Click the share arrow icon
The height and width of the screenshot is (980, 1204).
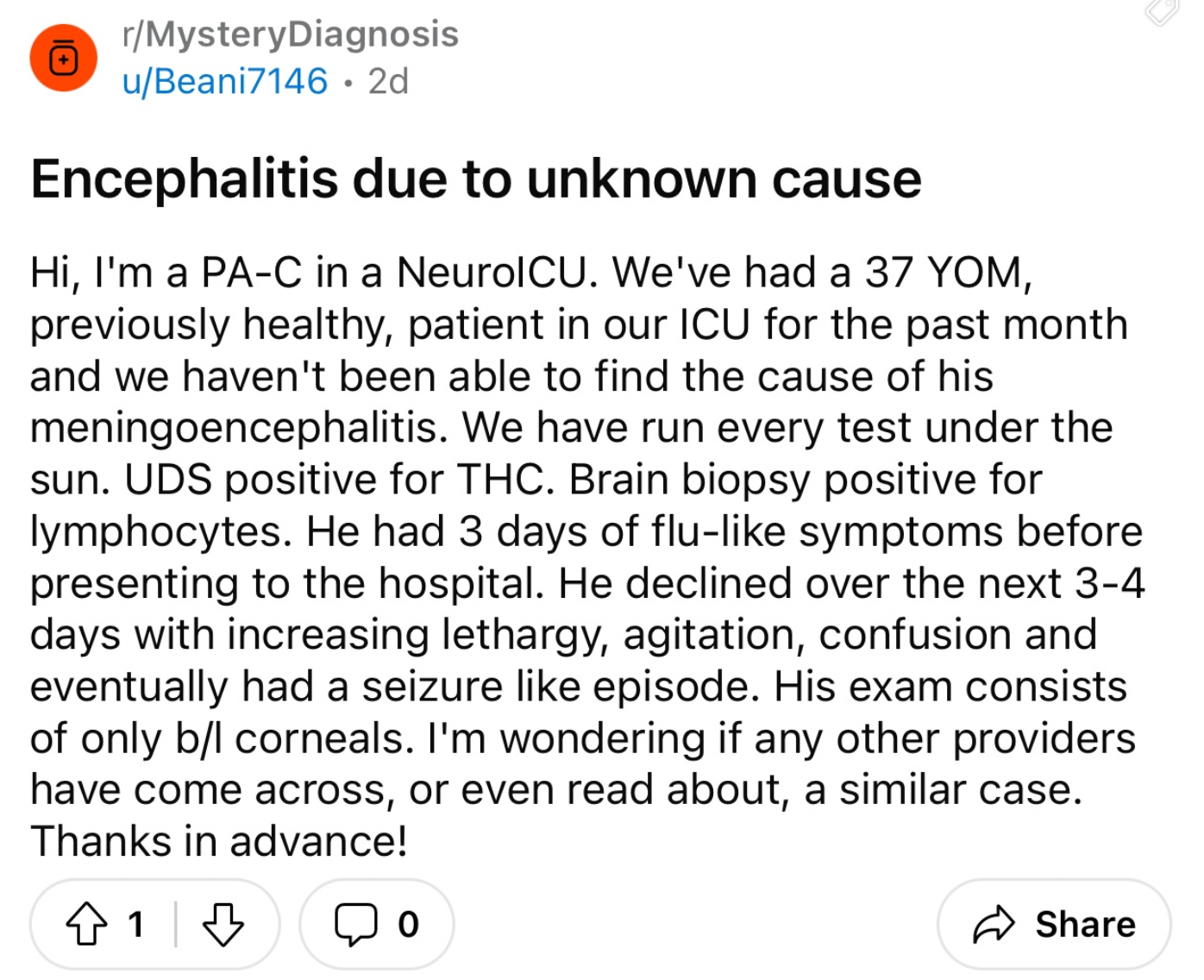[994, 924]
